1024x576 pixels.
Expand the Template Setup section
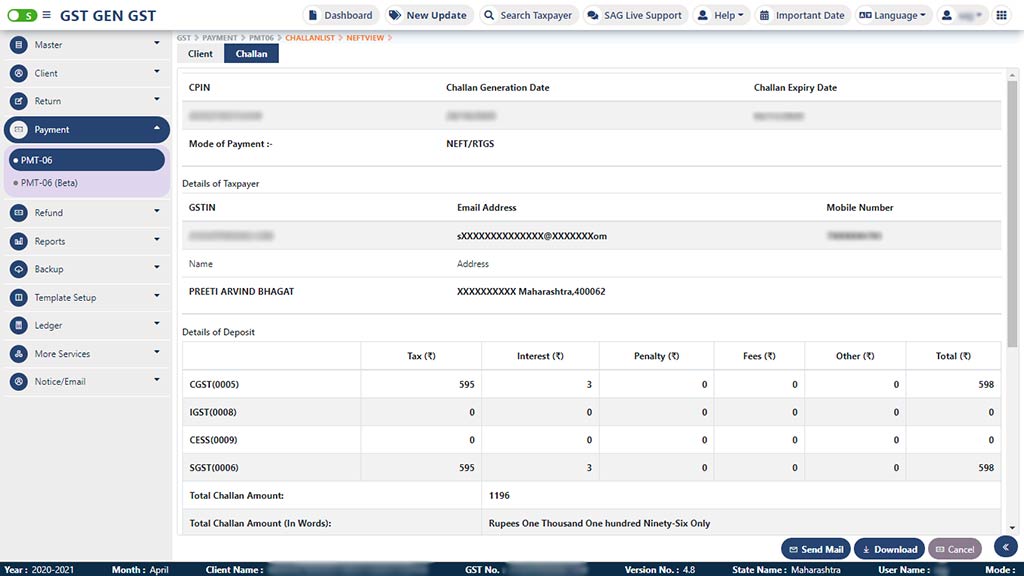pyautogui.click(x=85, y=298)
